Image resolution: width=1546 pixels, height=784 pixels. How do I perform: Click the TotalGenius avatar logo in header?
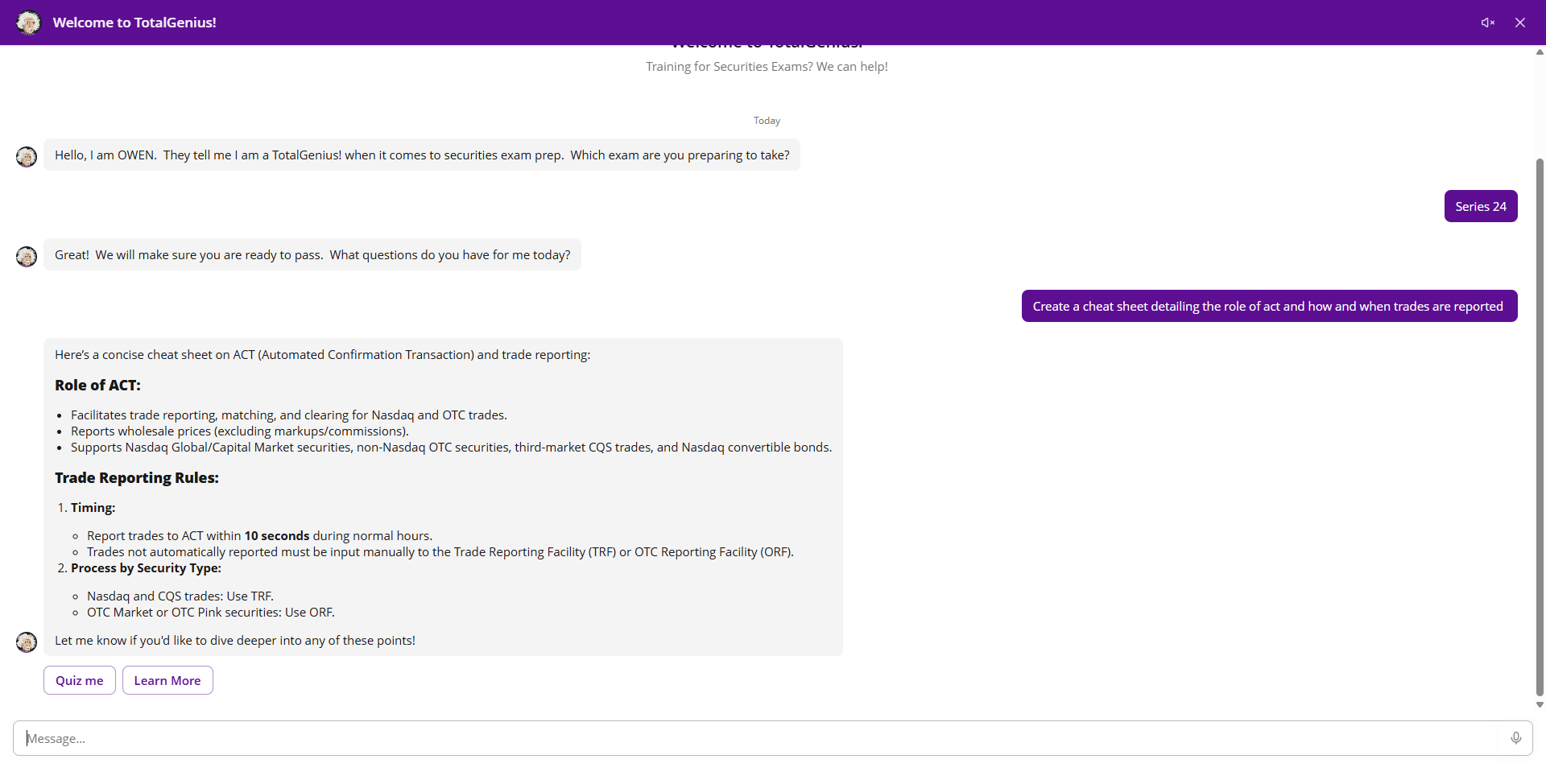tap(29, 23)
